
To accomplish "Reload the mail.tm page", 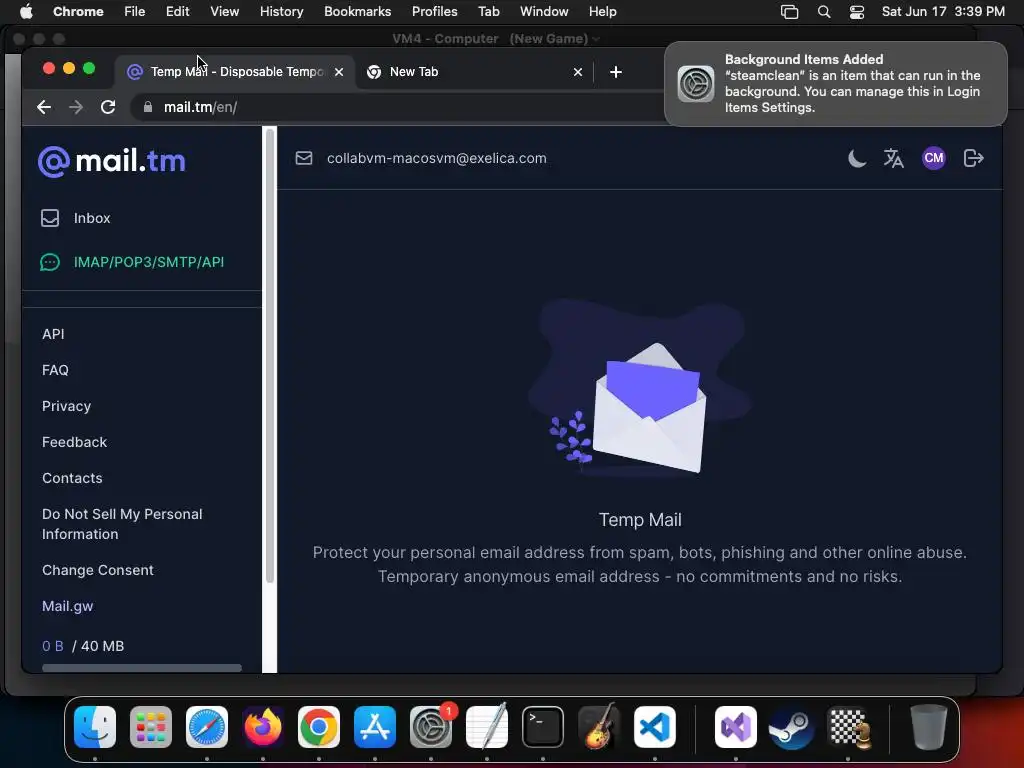I will pyautogui.click(x=108, y=107).
